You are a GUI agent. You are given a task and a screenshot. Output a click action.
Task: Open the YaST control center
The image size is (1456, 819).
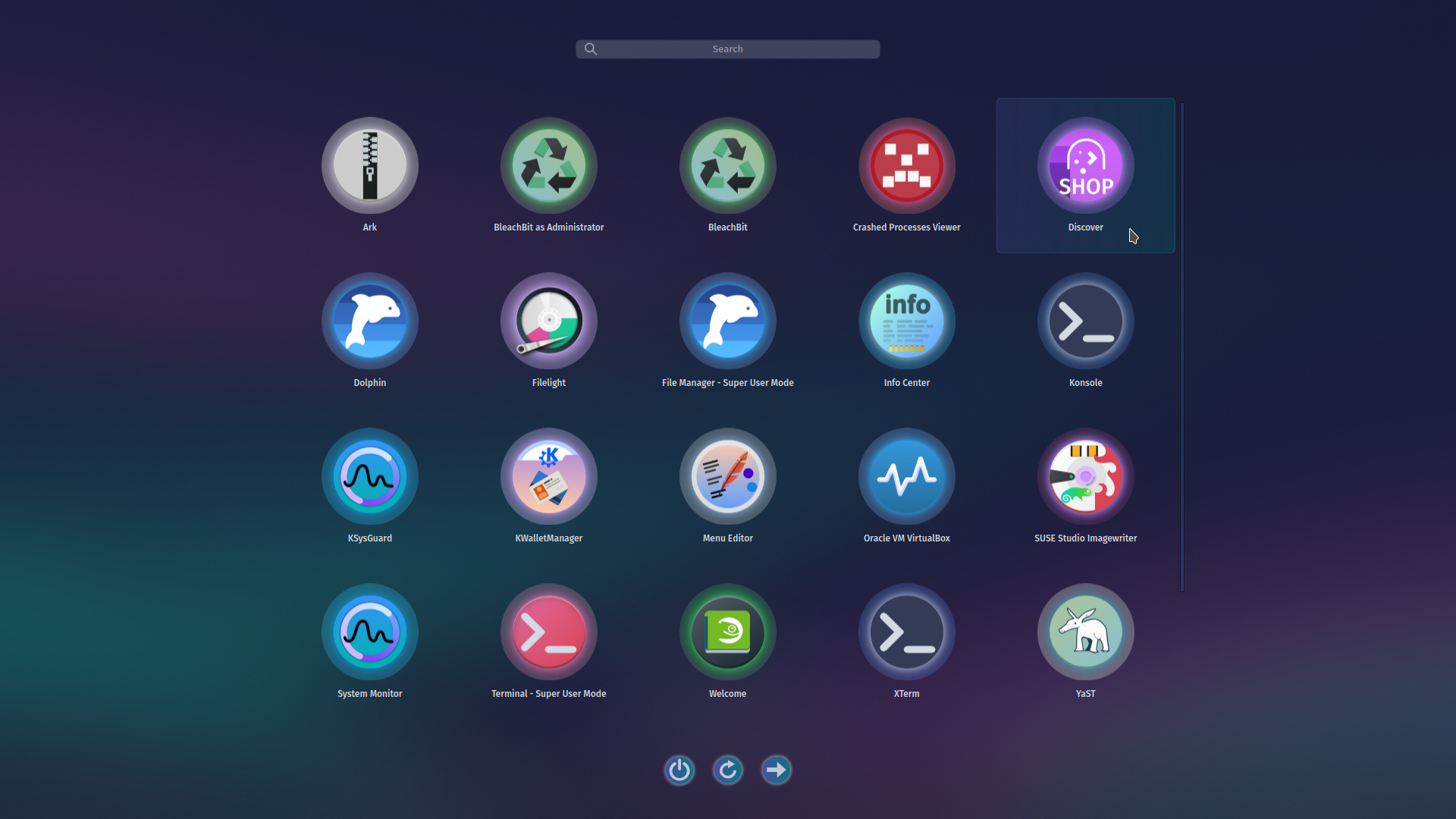tap(1086, 632)
